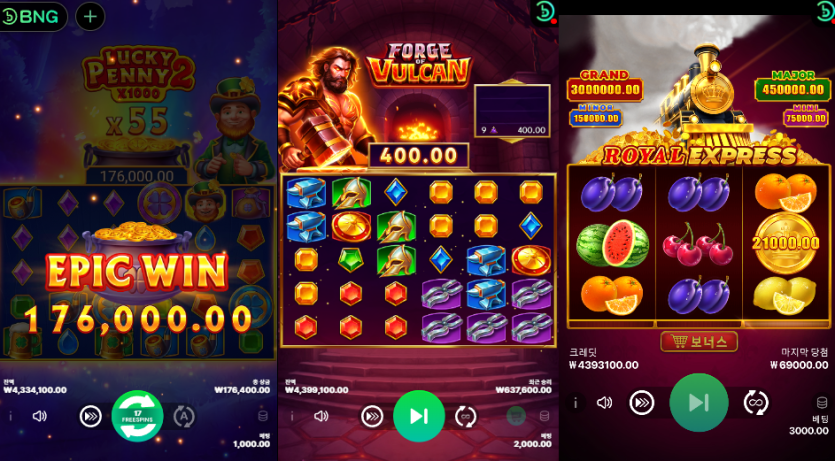This screenshot has height=461, width=835.
Task: Add a new game with plus button
Action: [91, 17]
